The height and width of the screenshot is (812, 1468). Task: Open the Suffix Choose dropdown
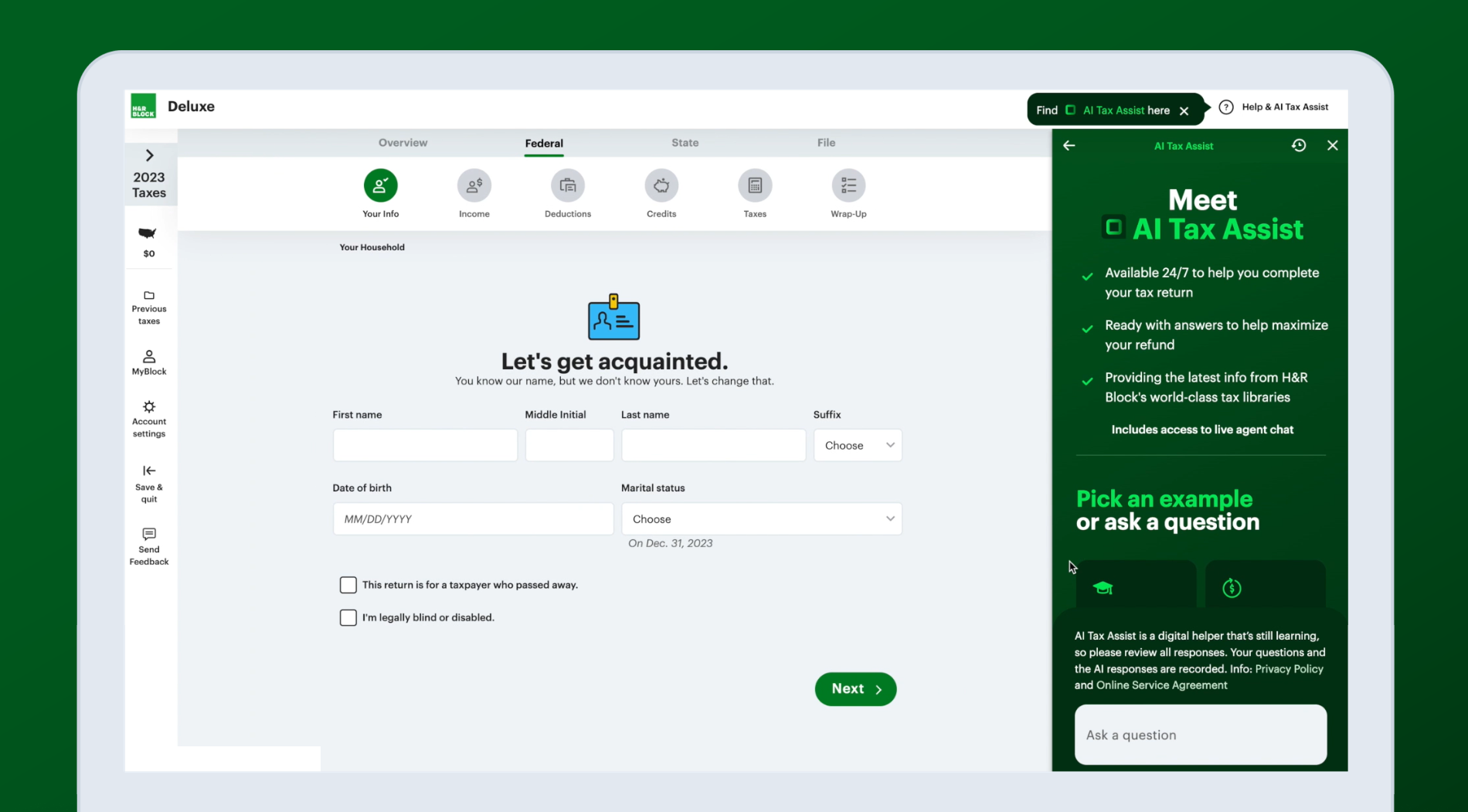point(858,445)
